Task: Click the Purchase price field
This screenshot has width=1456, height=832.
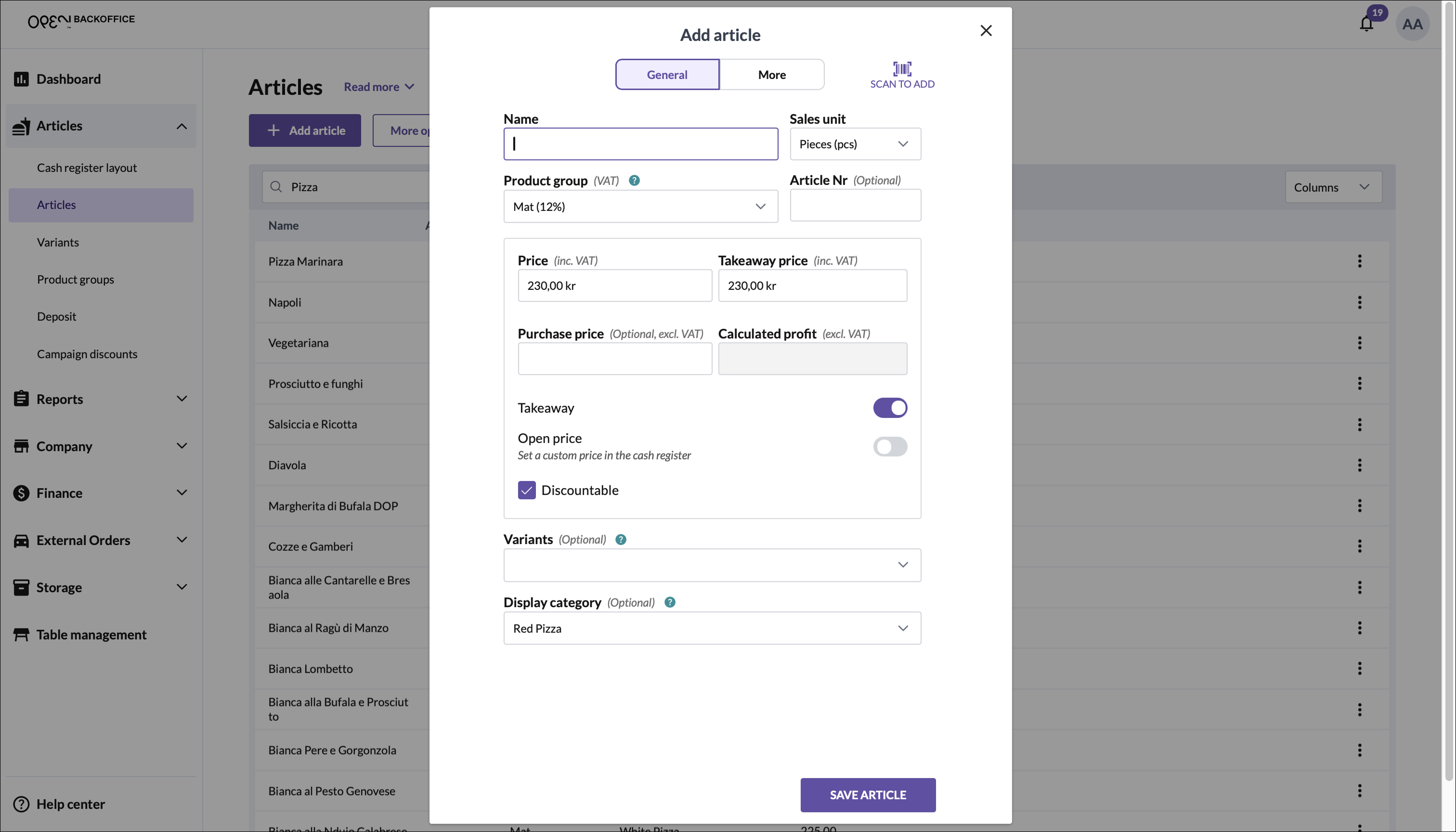Action: (x=614, y=359)
